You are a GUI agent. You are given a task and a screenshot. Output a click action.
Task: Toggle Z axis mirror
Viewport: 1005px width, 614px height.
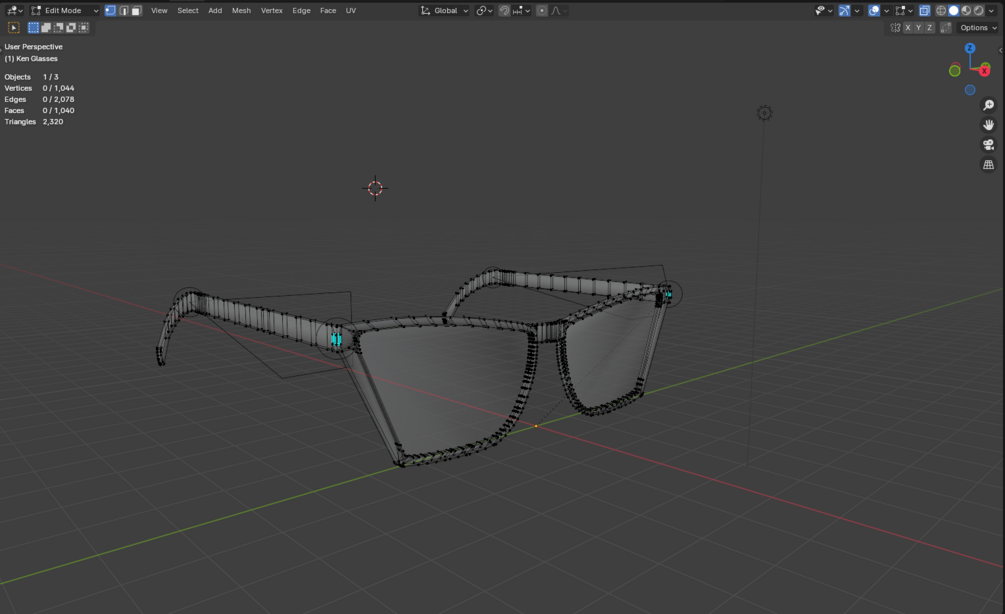(x=929, y=28)
